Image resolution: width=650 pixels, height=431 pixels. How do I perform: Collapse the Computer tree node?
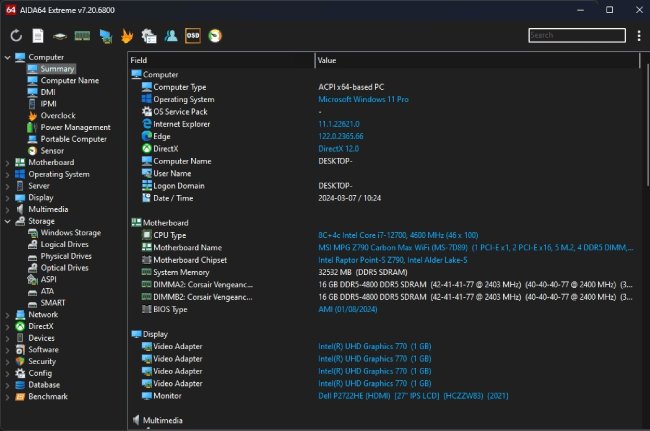[7, 57]
